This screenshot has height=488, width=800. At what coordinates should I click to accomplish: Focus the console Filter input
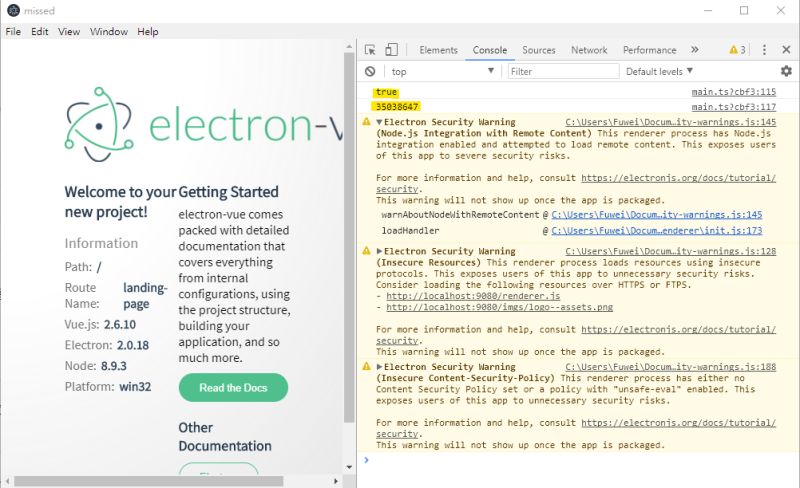(563, 71)
